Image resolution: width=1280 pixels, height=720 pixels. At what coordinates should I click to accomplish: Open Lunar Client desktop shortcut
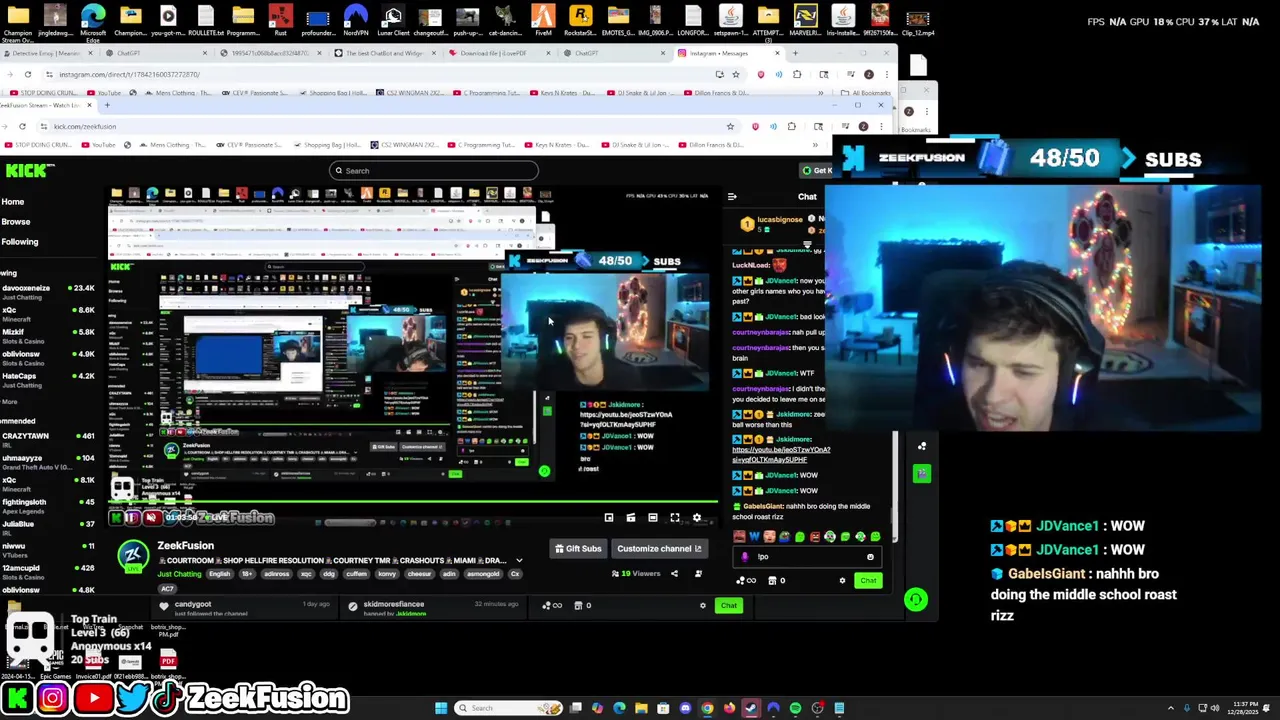click(392, 20)
